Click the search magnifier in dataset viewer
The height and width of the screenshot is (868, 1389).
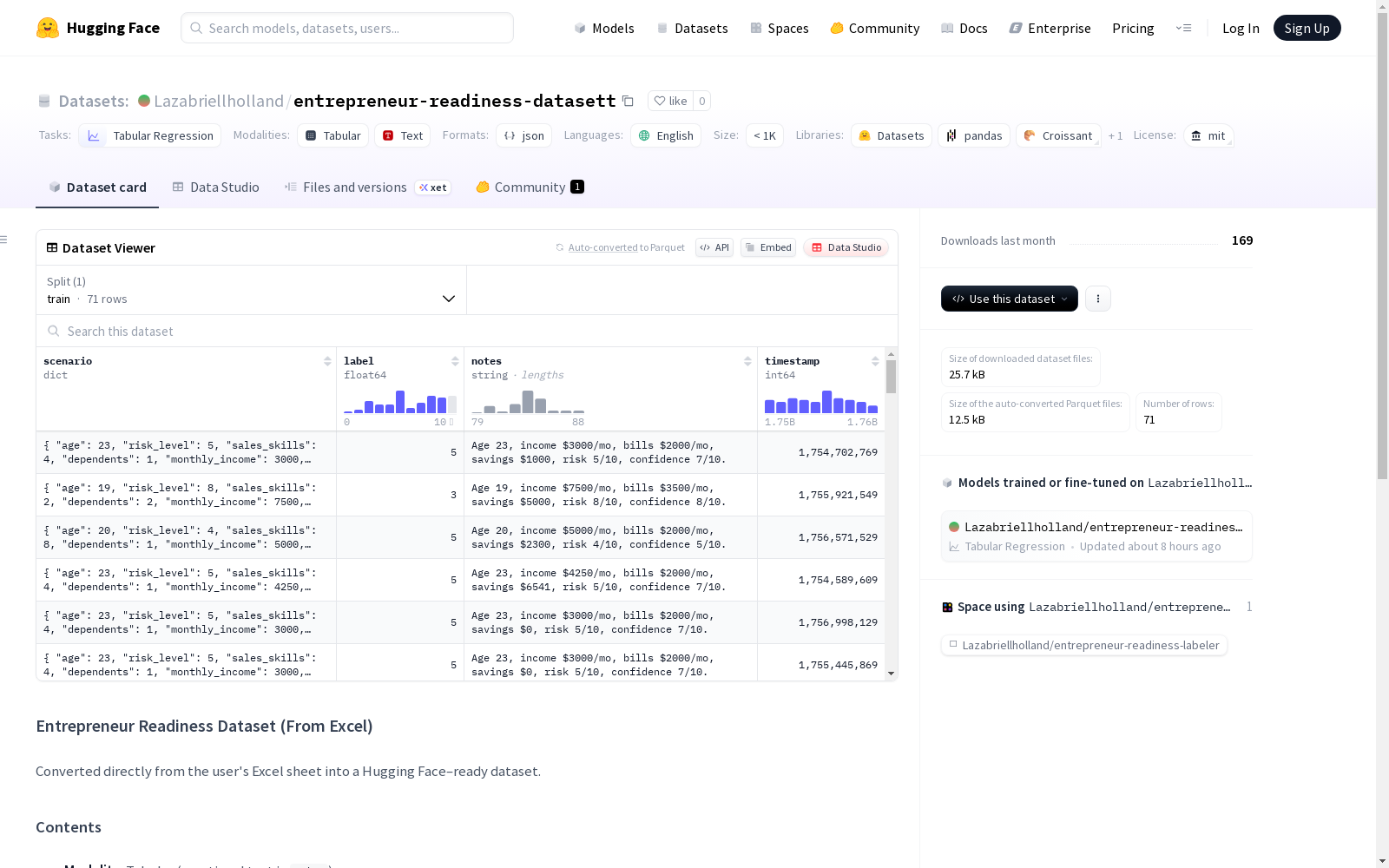(54, 331)
